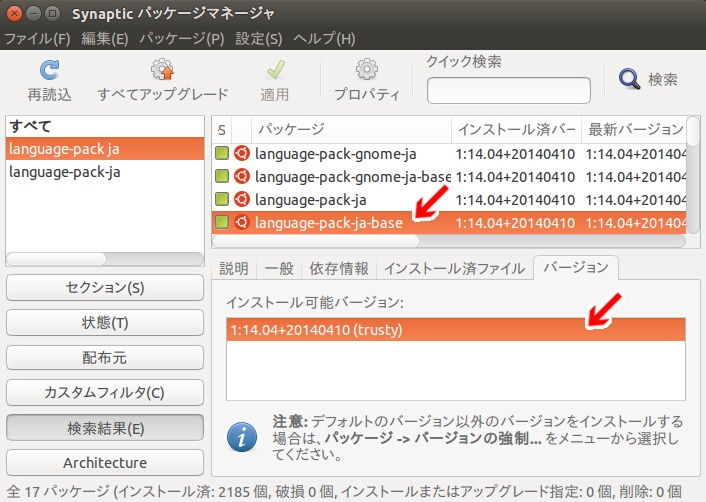Toggle status checkbox of language-pack-ja package
Viewport: 706px width, 502px height.
tap(222, 199)
